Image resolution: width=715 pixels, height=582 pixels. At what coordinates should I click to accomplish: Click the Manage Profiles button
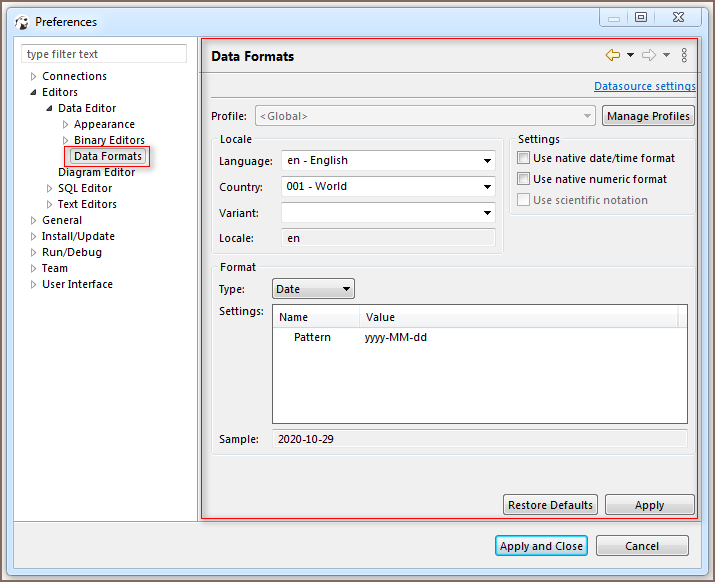point(648,116)
